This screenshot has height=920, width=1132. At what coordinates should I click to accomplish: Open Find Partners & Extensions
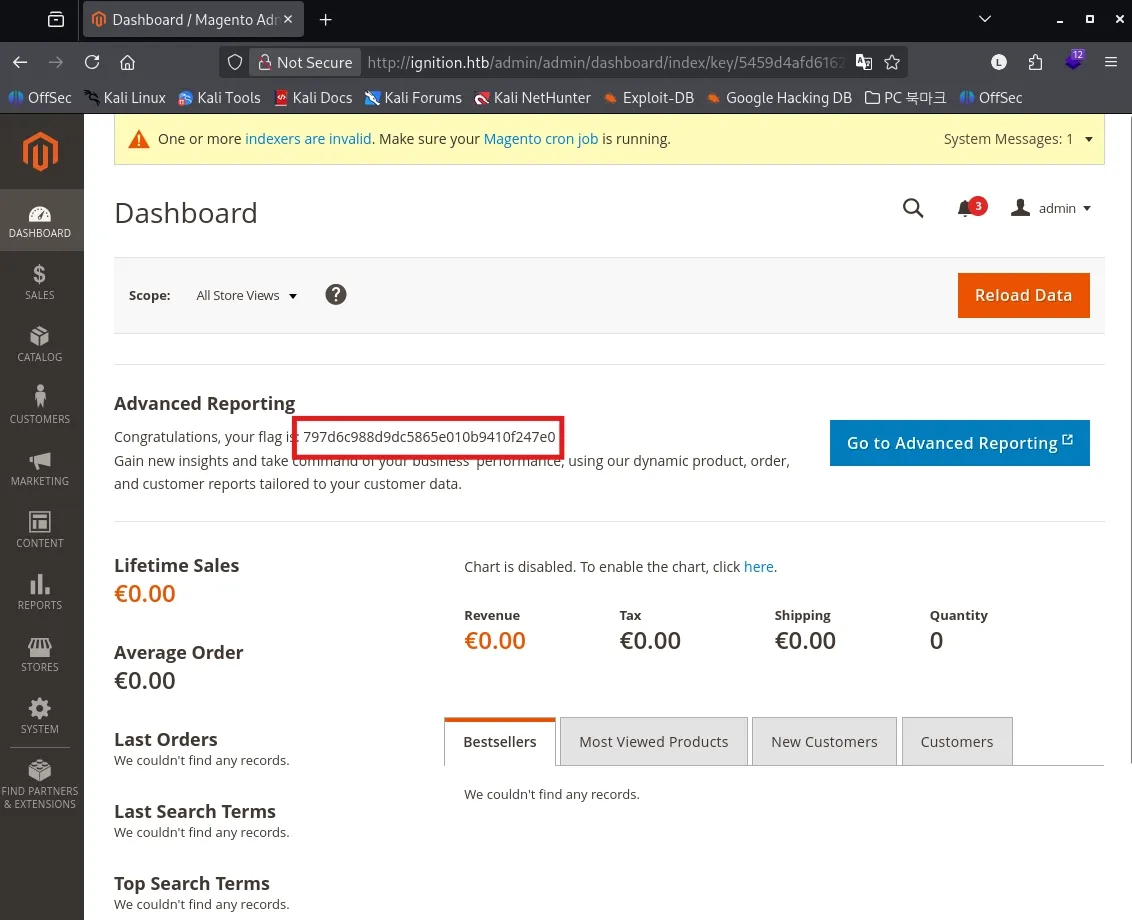click(40, 784)
